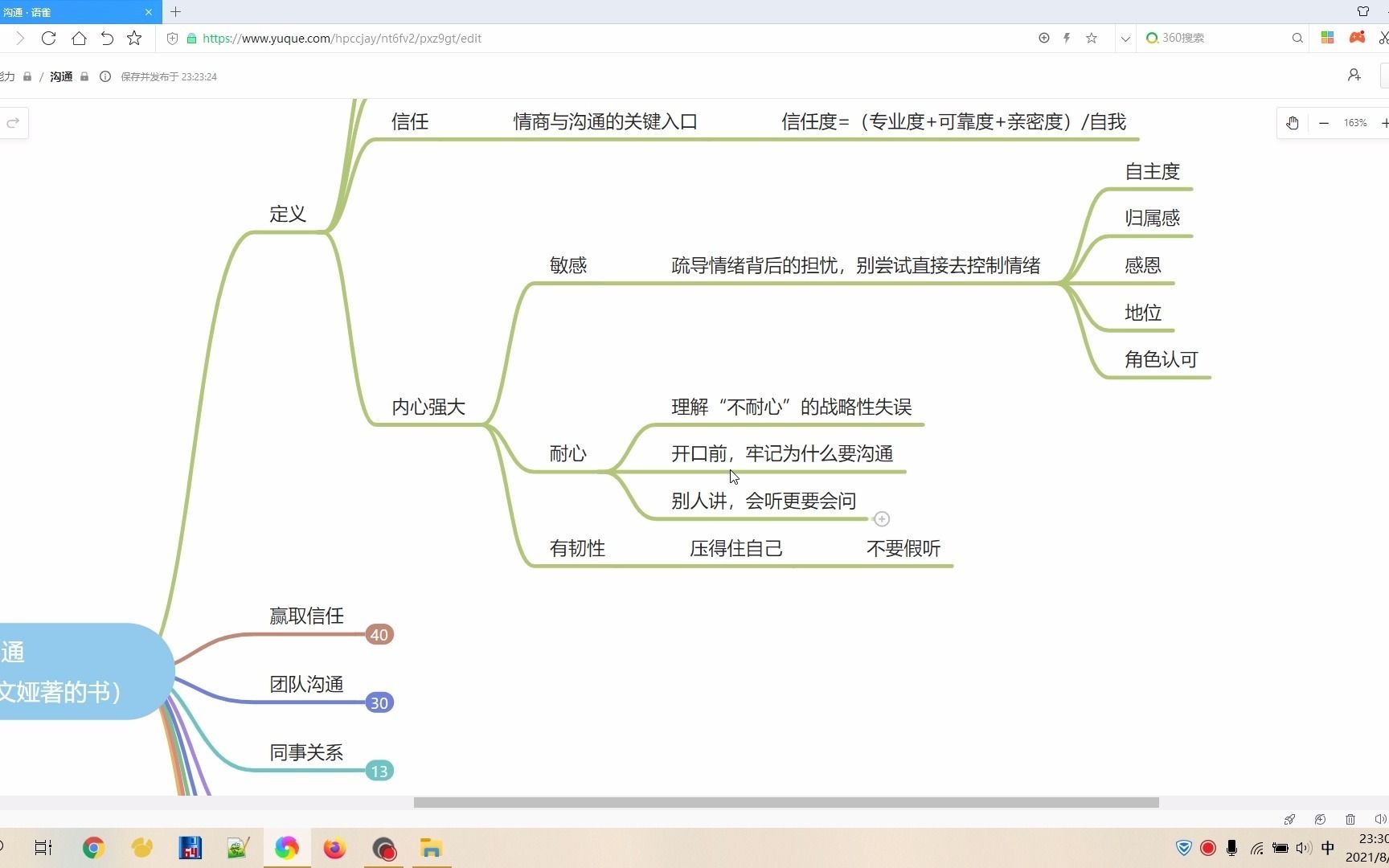The image size is (1389, 868).
Task: Expand 同事关系 branch badge 13
Action: (x=379, y=772)
